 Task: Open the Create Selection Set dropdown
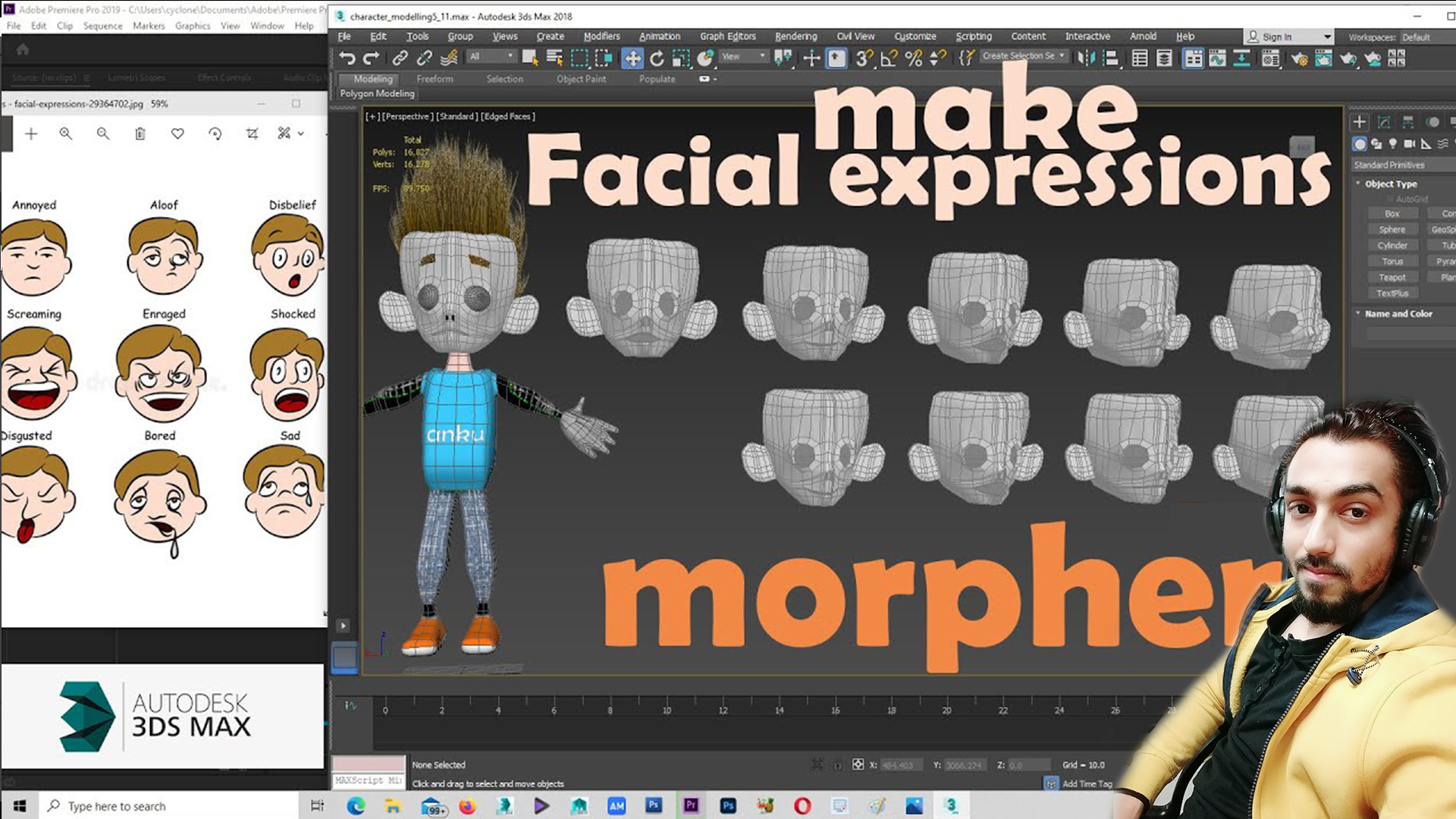pos(1062,56)
